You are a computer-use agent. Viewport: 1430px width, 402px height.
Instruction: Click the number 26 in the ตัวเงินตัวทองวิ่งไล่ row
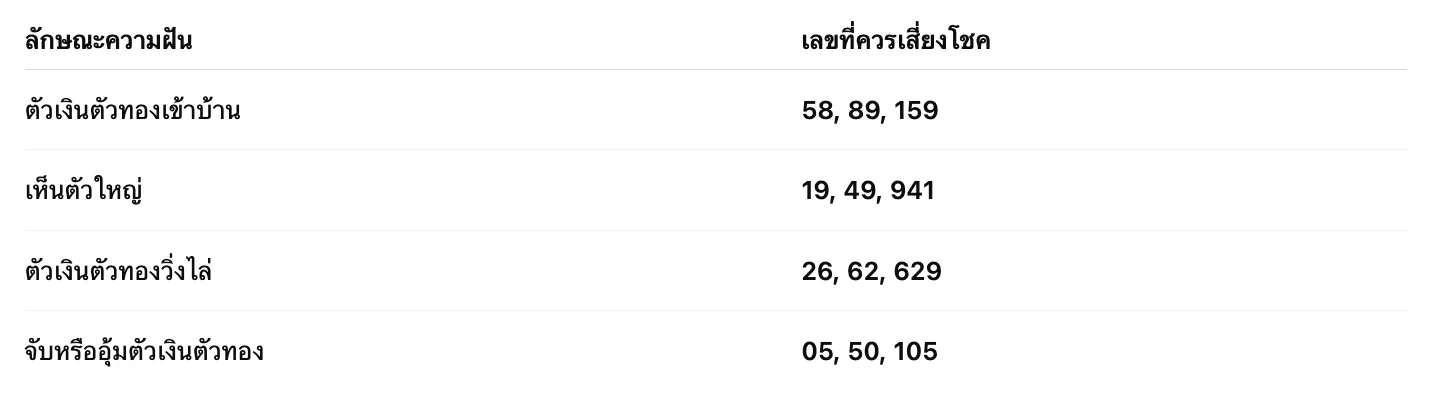[817, 271]
